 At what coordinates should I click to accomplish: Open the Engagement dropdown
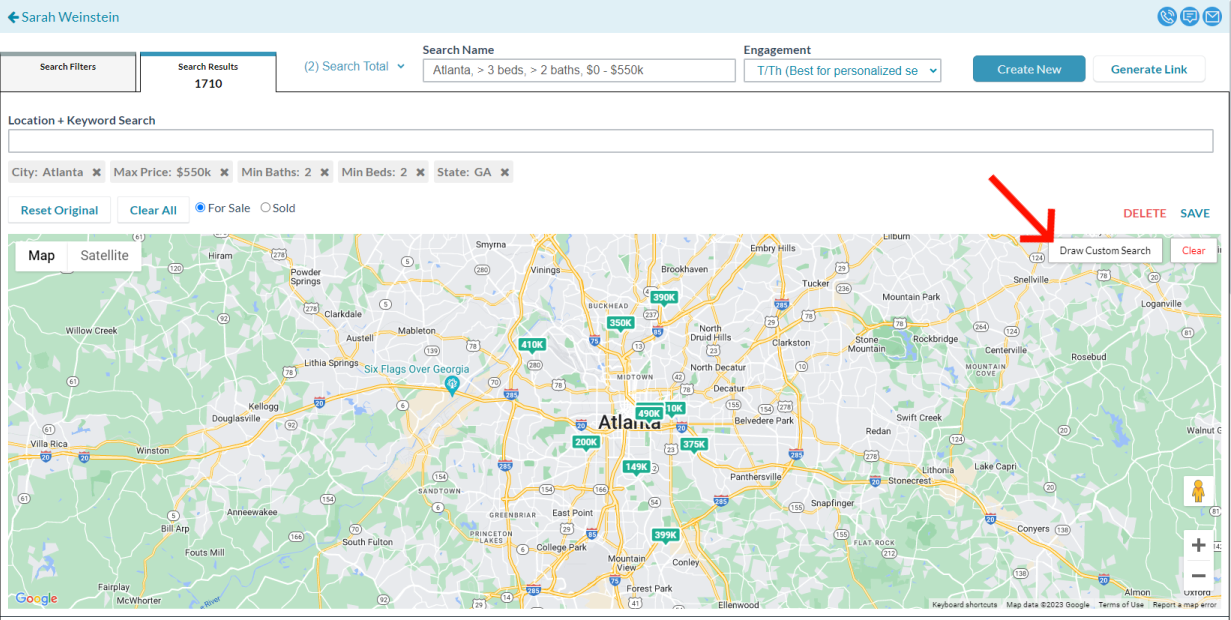(842, 70)
